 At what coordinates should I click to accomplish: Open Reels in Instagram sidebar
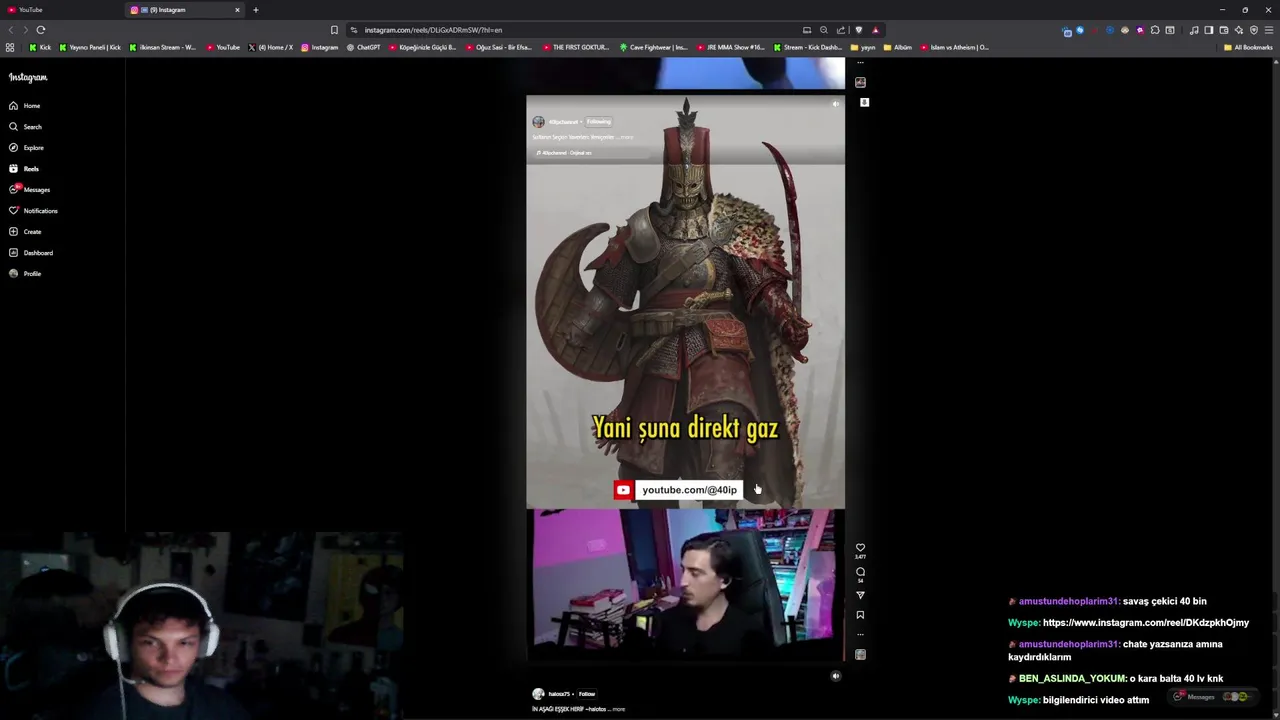tap(24, 169)
